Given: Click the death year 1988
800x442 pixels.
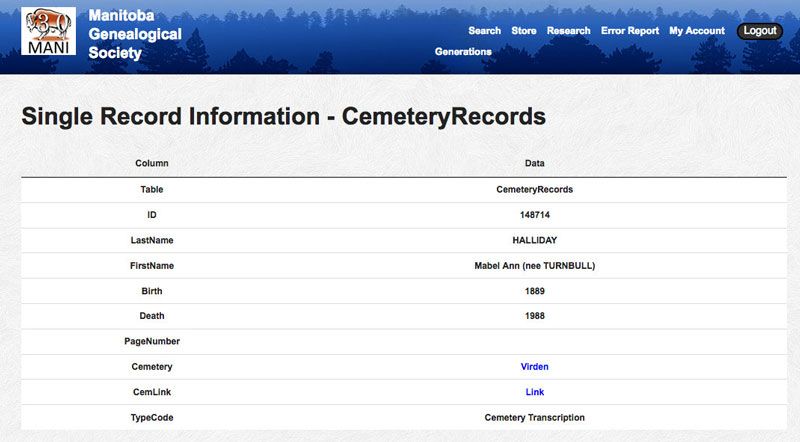Looking at the screenshot, I should tap(534, 316).
